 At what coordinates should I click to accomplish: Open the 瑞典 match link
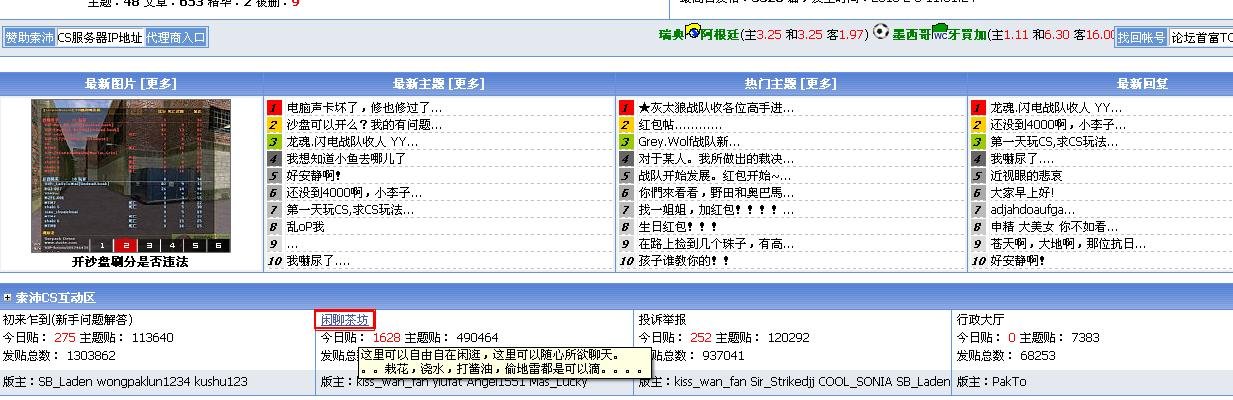click(x=671, y=35)
